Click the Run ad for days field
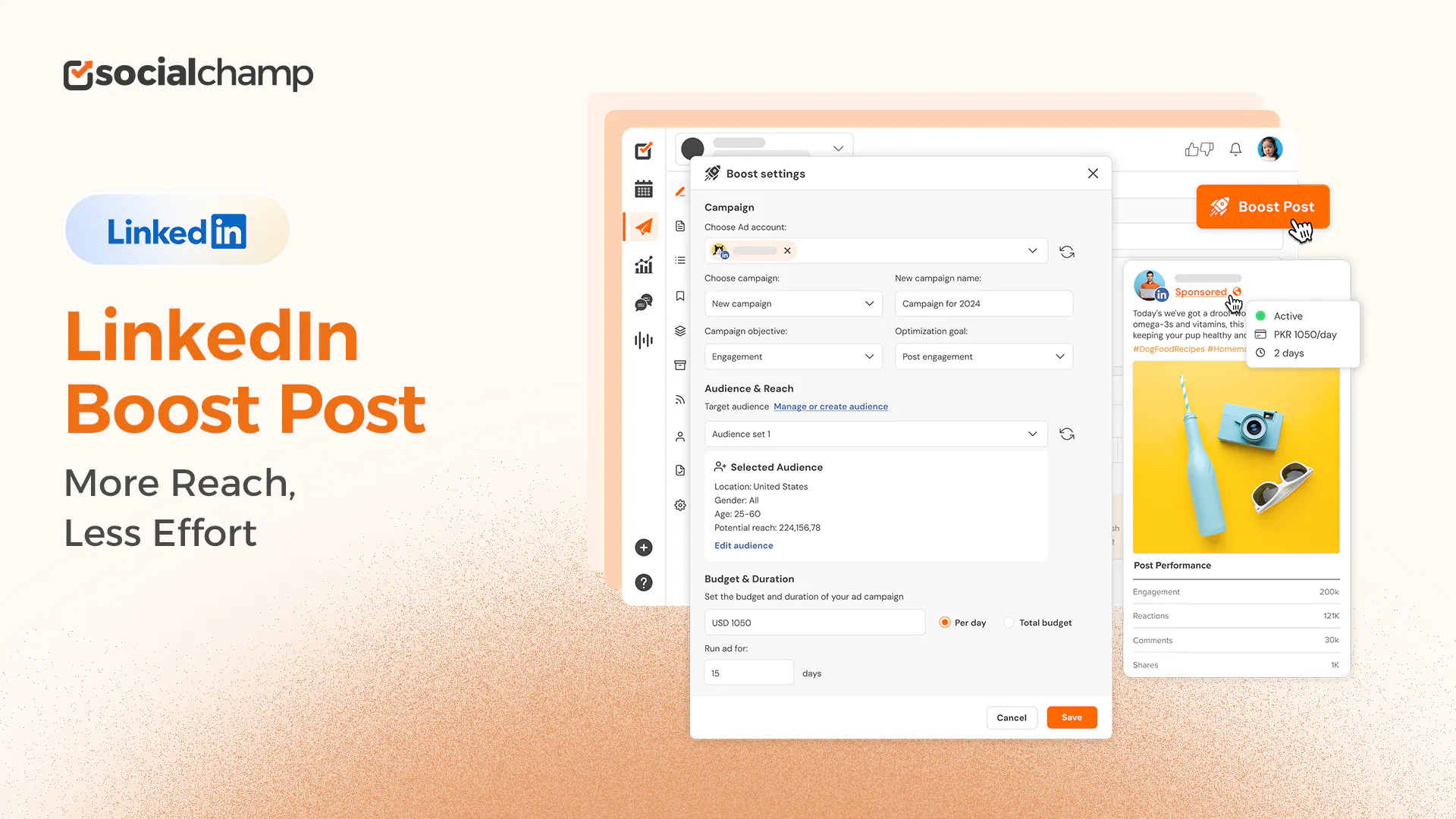 [748, 673]
